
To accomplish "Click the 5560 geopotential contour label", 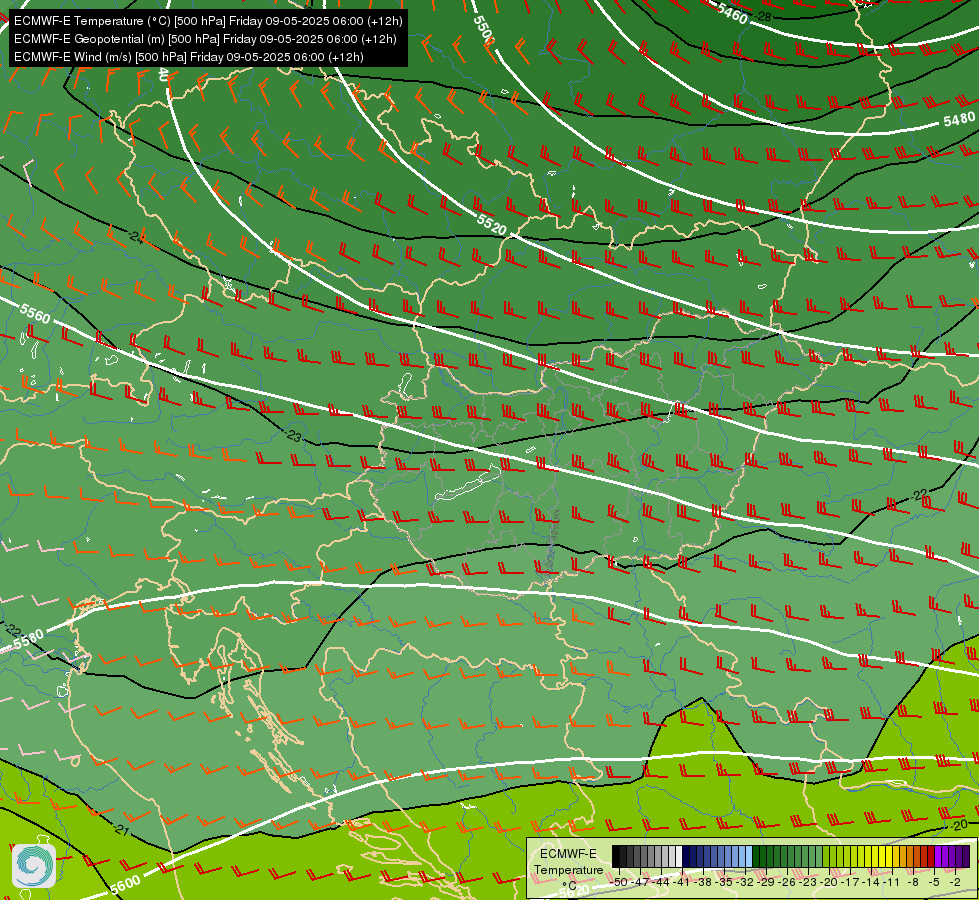I will tap(34, 313).
